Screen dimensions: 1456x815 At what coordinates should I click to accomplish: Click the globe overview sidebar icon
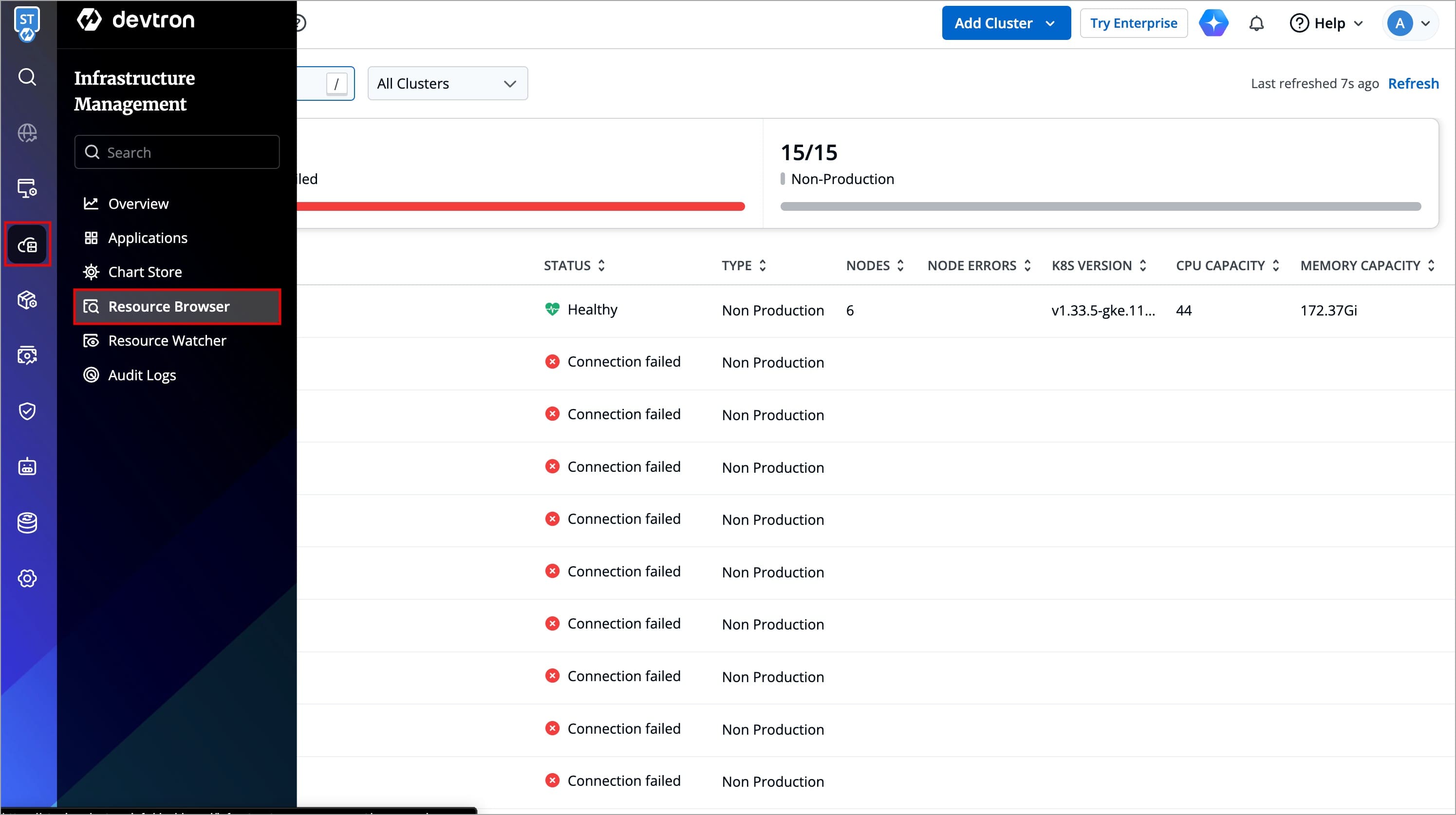click(27, 133)
